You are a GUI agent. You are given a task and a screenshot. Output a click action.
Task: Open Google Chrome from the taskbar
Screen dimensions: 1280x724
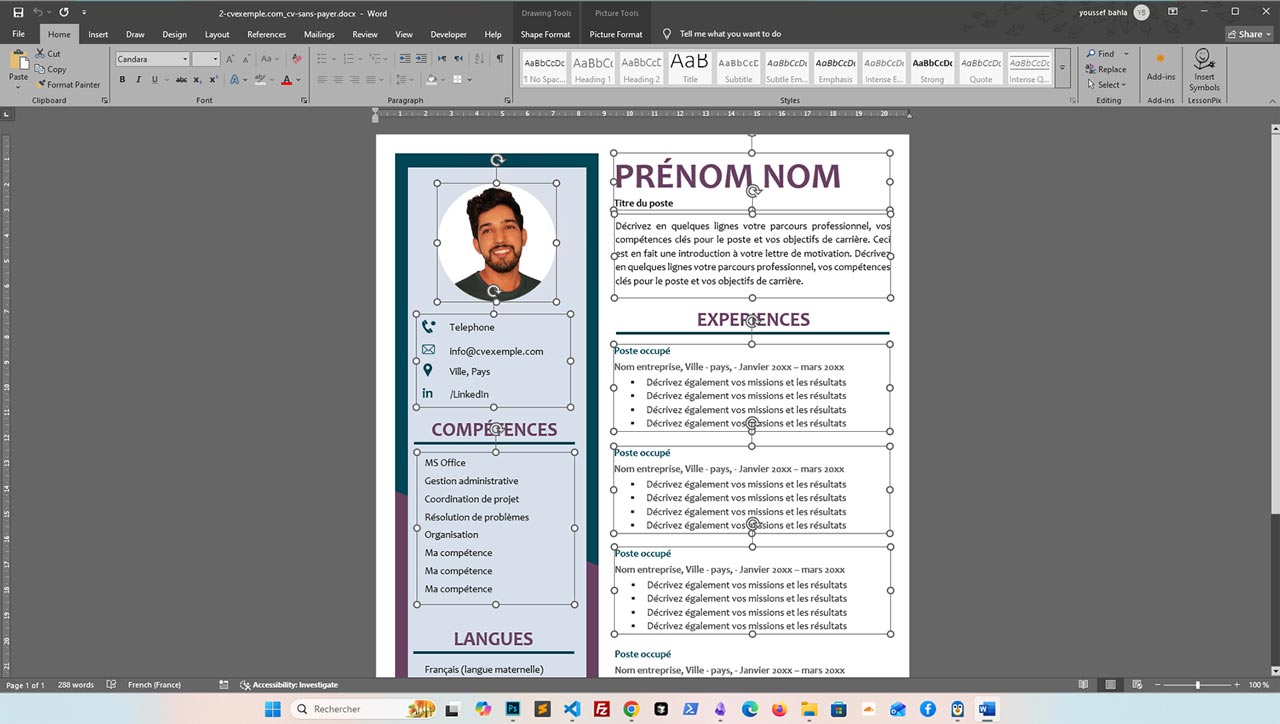(x=631, y=709)
